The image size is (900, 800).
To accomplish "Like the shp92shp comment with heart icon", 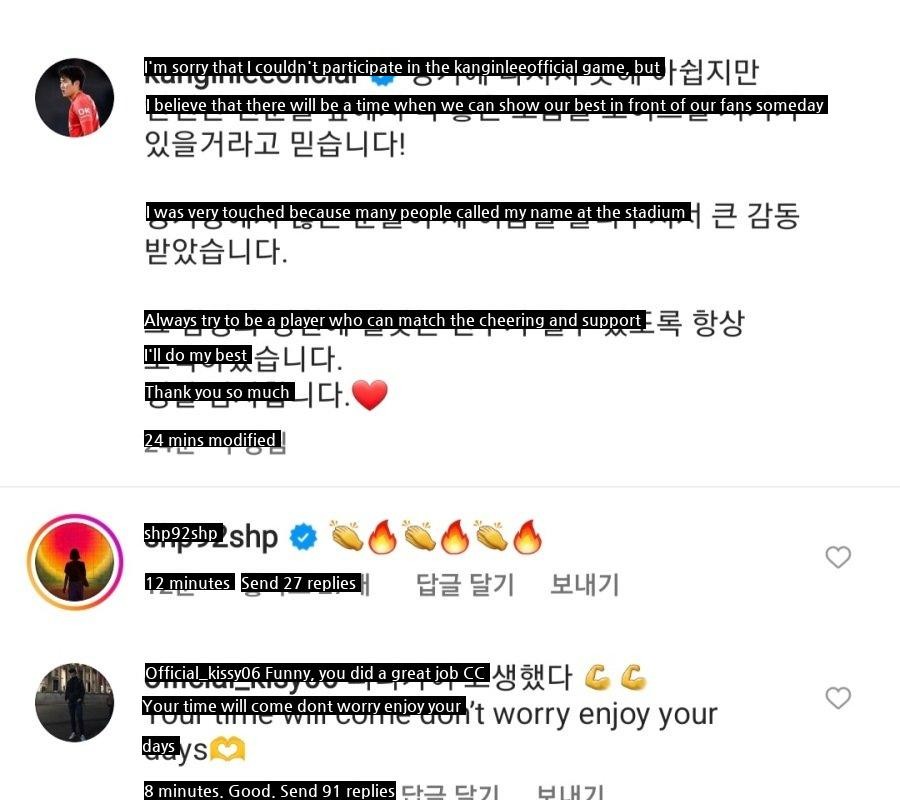I will [838, 557].
